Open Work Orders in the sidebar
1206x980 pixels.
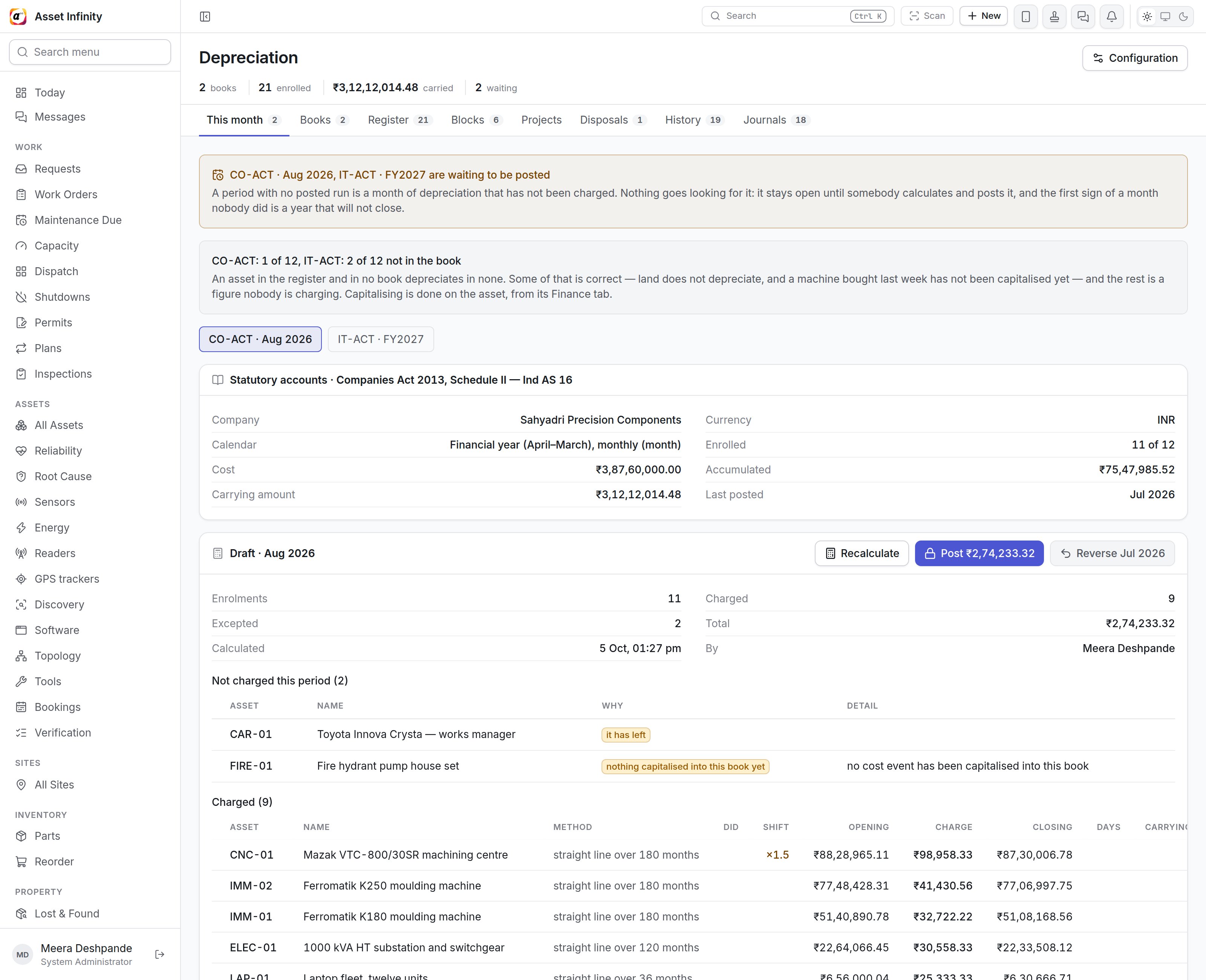tap(90, 194)
